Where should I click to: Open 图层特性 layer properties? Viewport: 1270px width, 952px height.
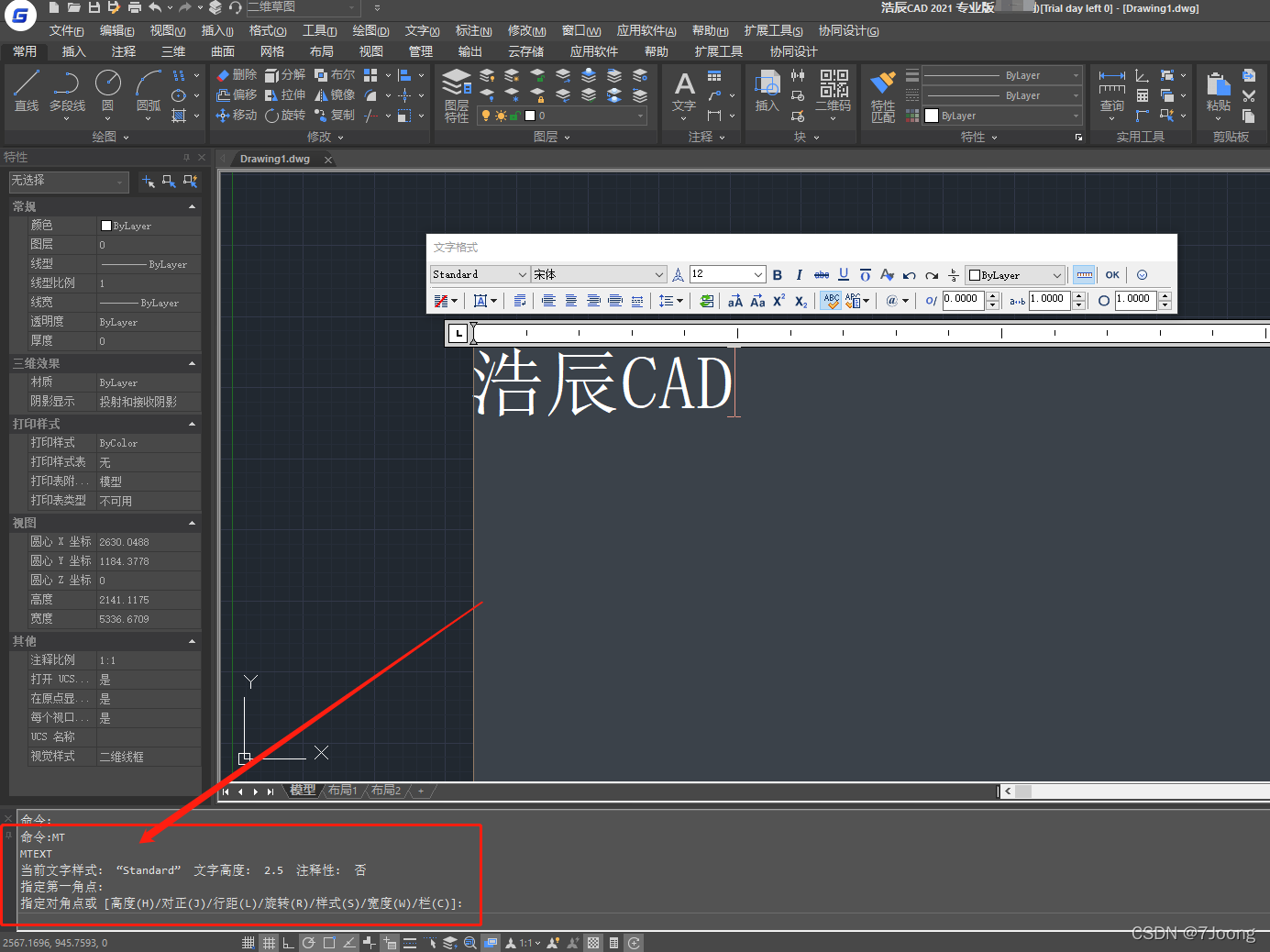[x=457, y=95]
